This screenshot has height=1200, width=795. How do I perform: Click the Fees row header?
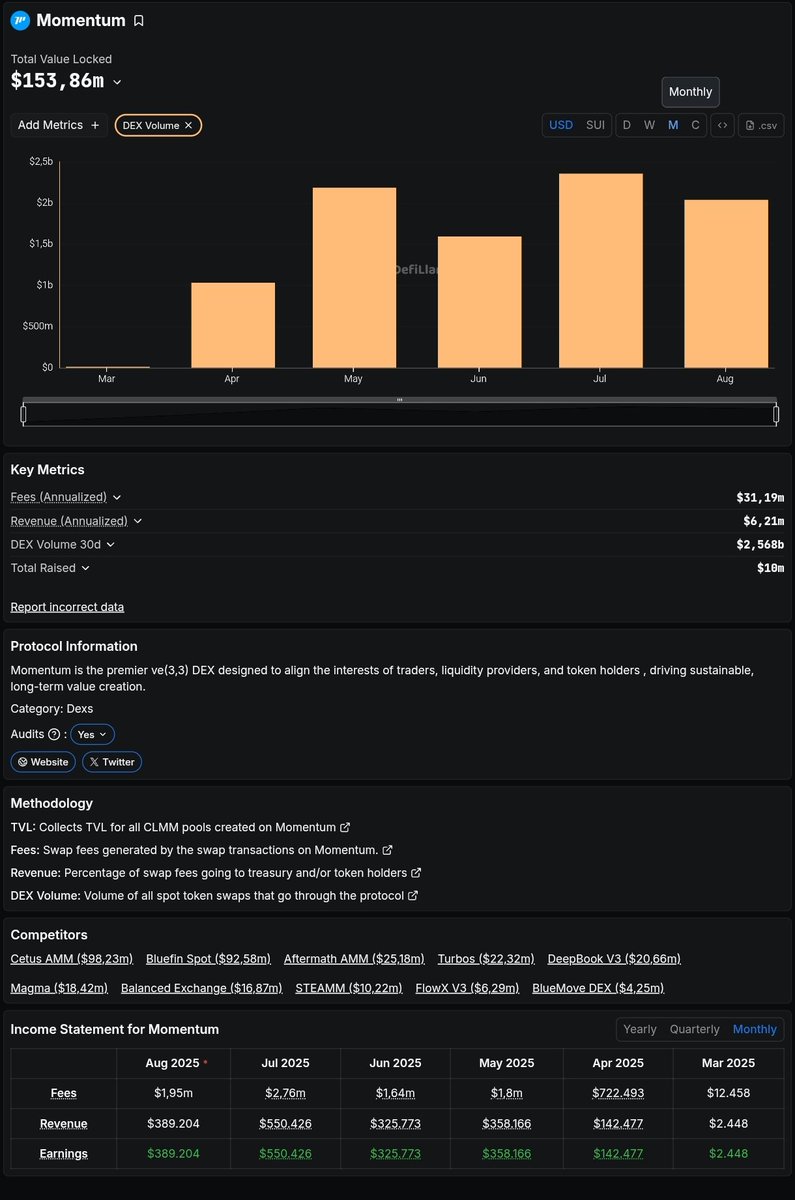[64, 1094]
